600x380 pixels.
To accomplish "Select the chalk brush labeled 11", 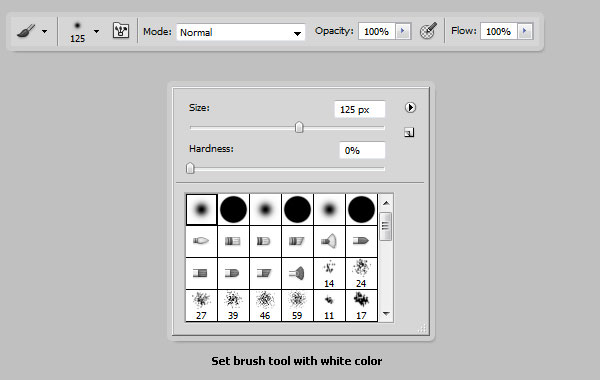I will point(329,305).
